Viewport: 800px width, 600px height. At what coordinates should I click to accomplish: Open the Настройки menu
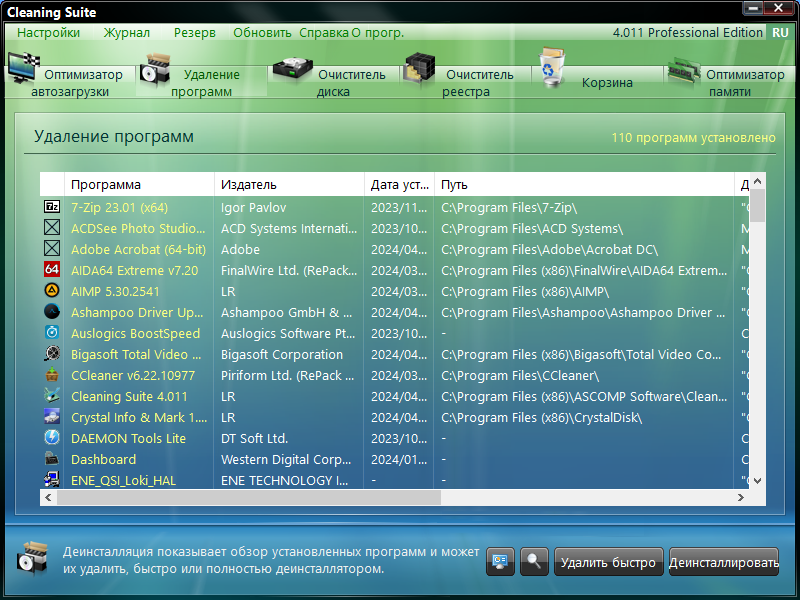tap(48, 33)
